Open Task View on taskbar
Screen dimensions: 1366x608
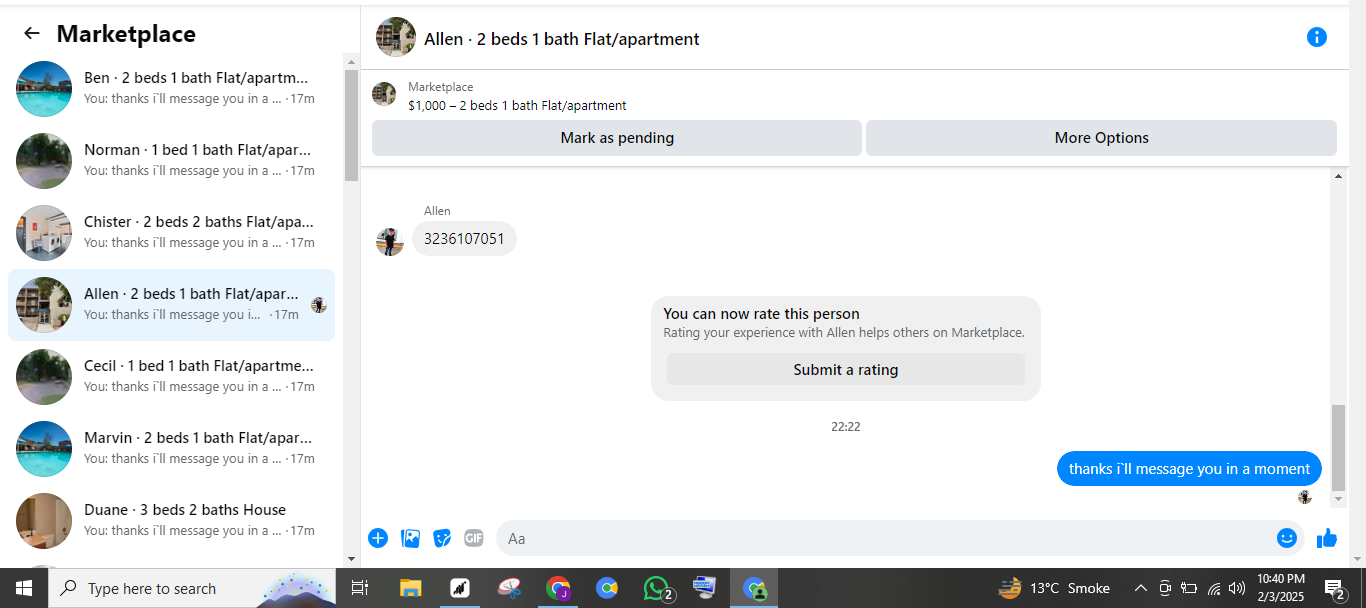[360, 588]
